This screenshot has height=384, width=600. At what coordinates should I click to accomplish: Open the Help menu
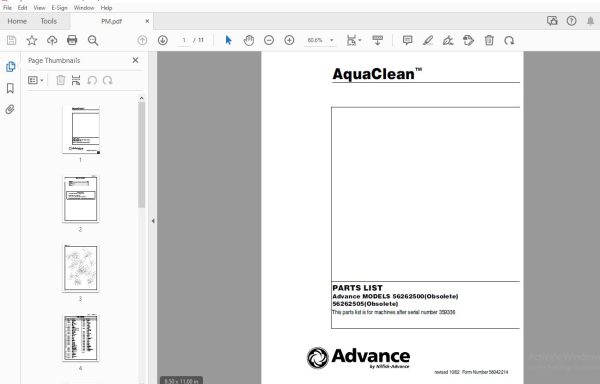pos(106,8)
